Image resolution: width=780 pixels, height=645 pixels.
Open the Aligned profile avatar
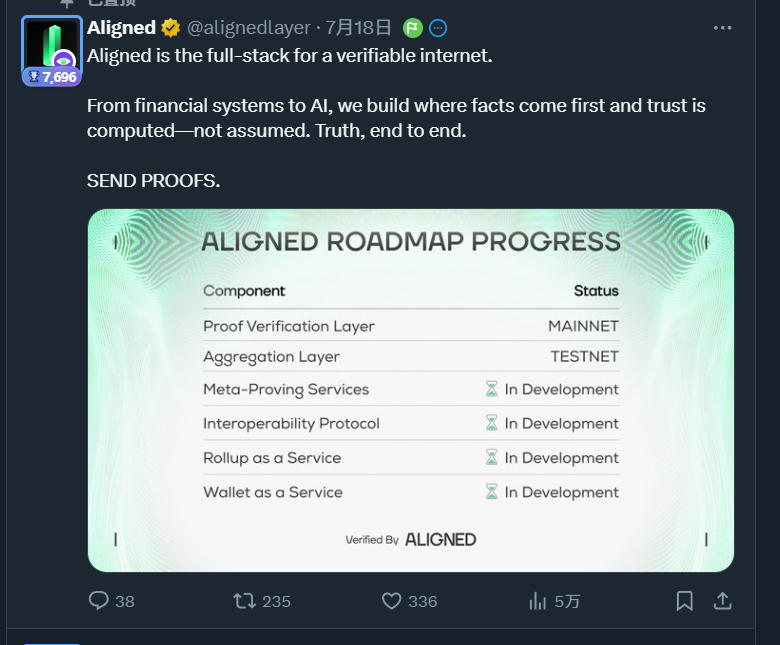pyautogui.click(x=52, y=45)
